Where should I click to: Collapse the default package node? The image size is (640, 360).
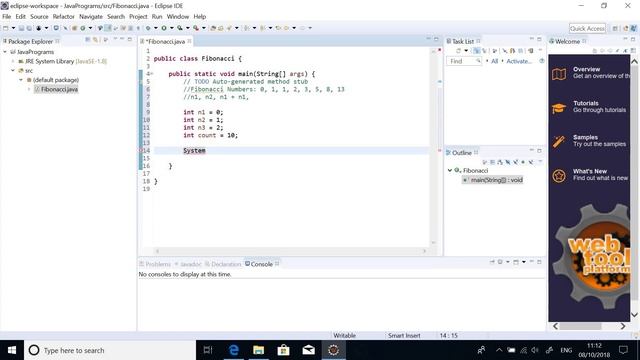click(x=21, y=80)
